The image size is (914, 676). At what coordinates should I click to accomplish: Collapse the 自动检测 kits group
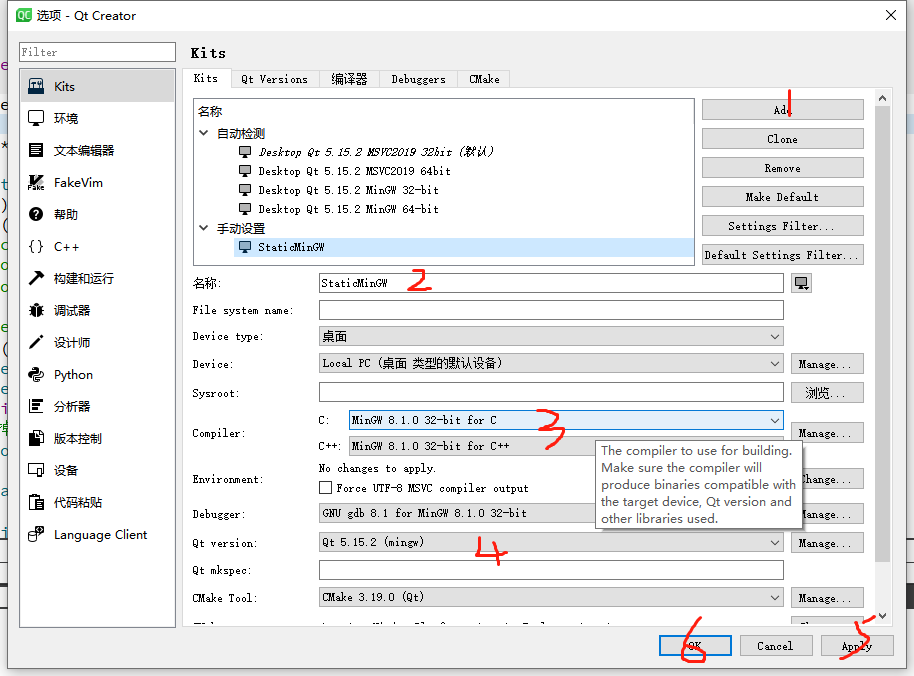(203, 131)
